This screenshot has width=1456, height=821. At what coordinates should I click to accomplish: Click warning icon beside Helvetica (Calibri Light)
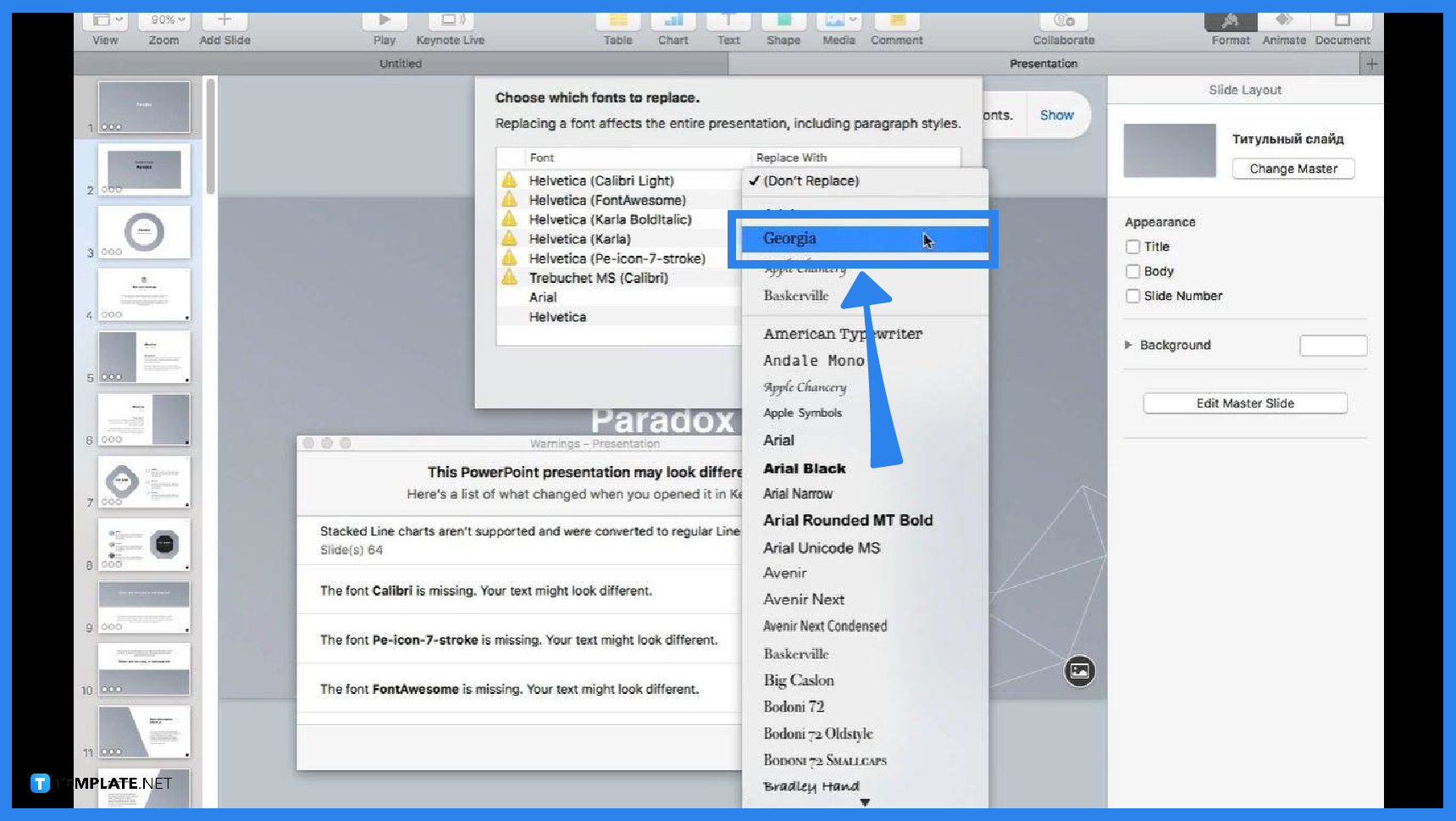coord(509,180)
